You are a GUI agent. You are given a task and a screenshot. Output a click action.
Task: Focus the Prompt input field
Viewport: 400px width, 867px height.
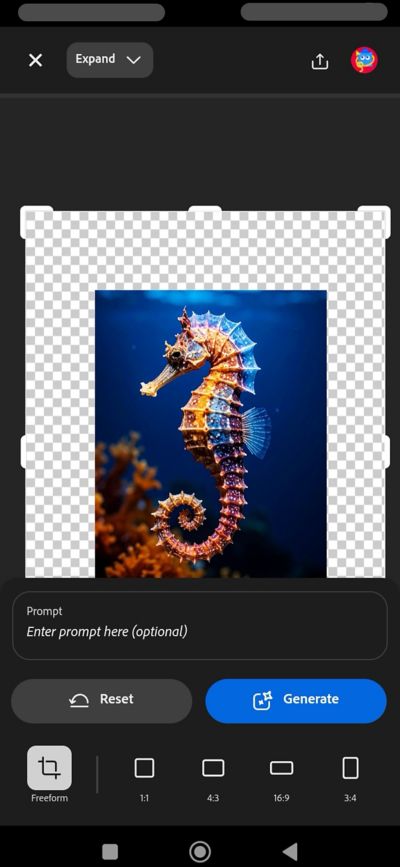tap(200, 625)
